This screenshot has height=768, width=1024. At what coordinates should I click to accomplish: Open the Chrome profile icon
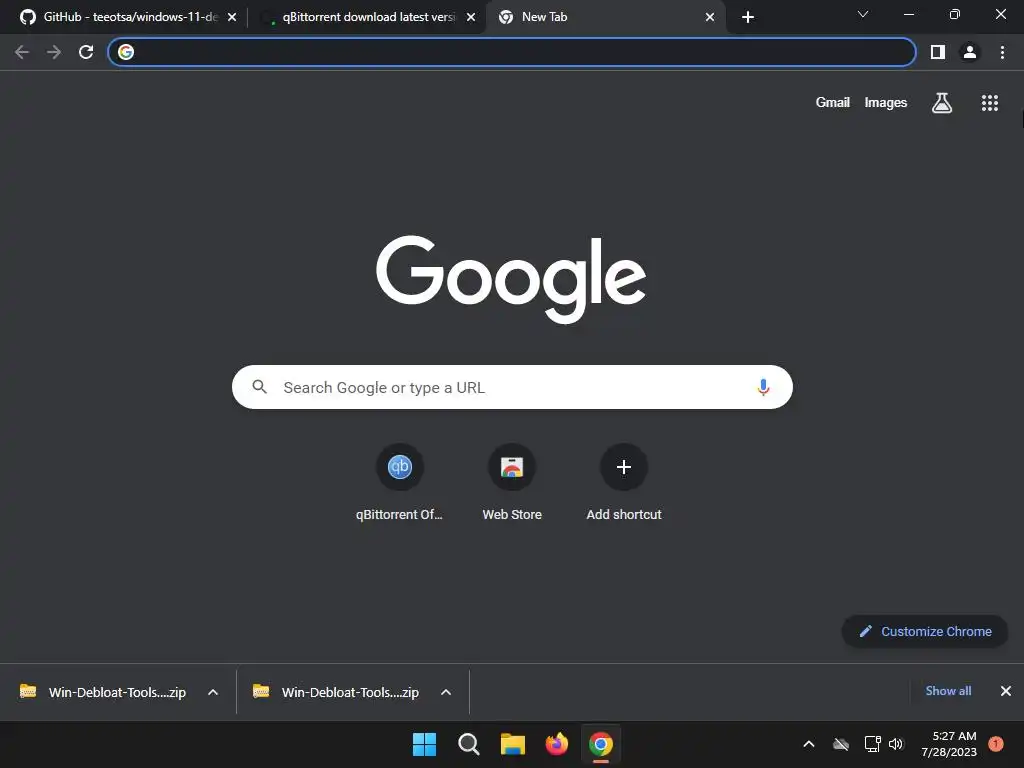click(970, 52)
